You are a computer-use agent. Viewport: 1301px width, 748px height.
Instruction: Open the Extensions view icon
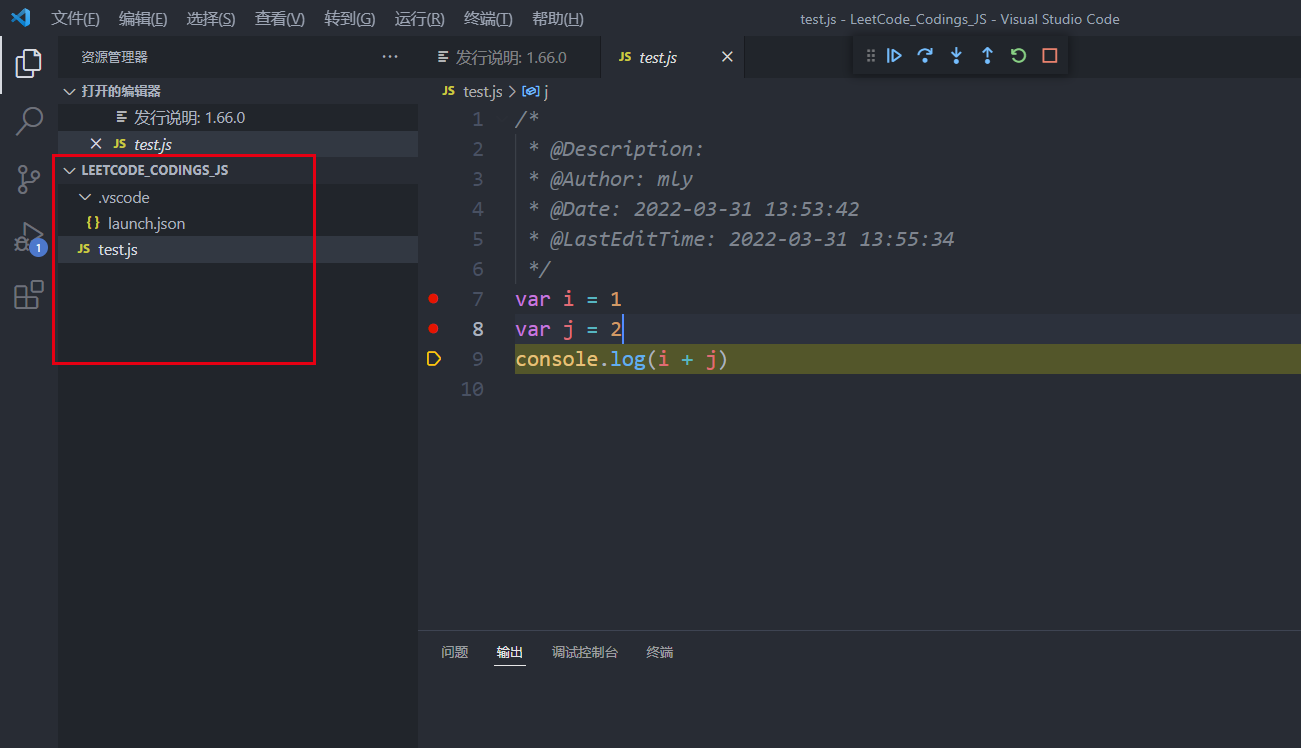[x=29, y=295]
